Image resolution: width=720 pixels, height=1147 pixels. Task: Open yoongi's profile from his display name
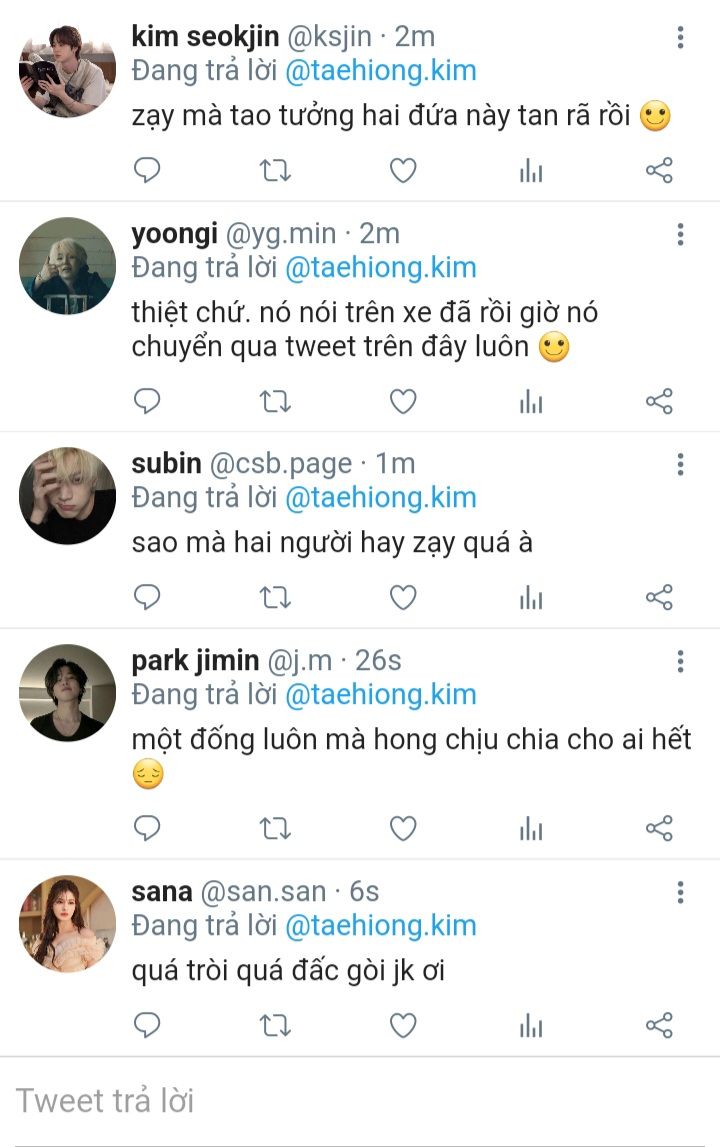pyautogui.click(x=173, y=234)
